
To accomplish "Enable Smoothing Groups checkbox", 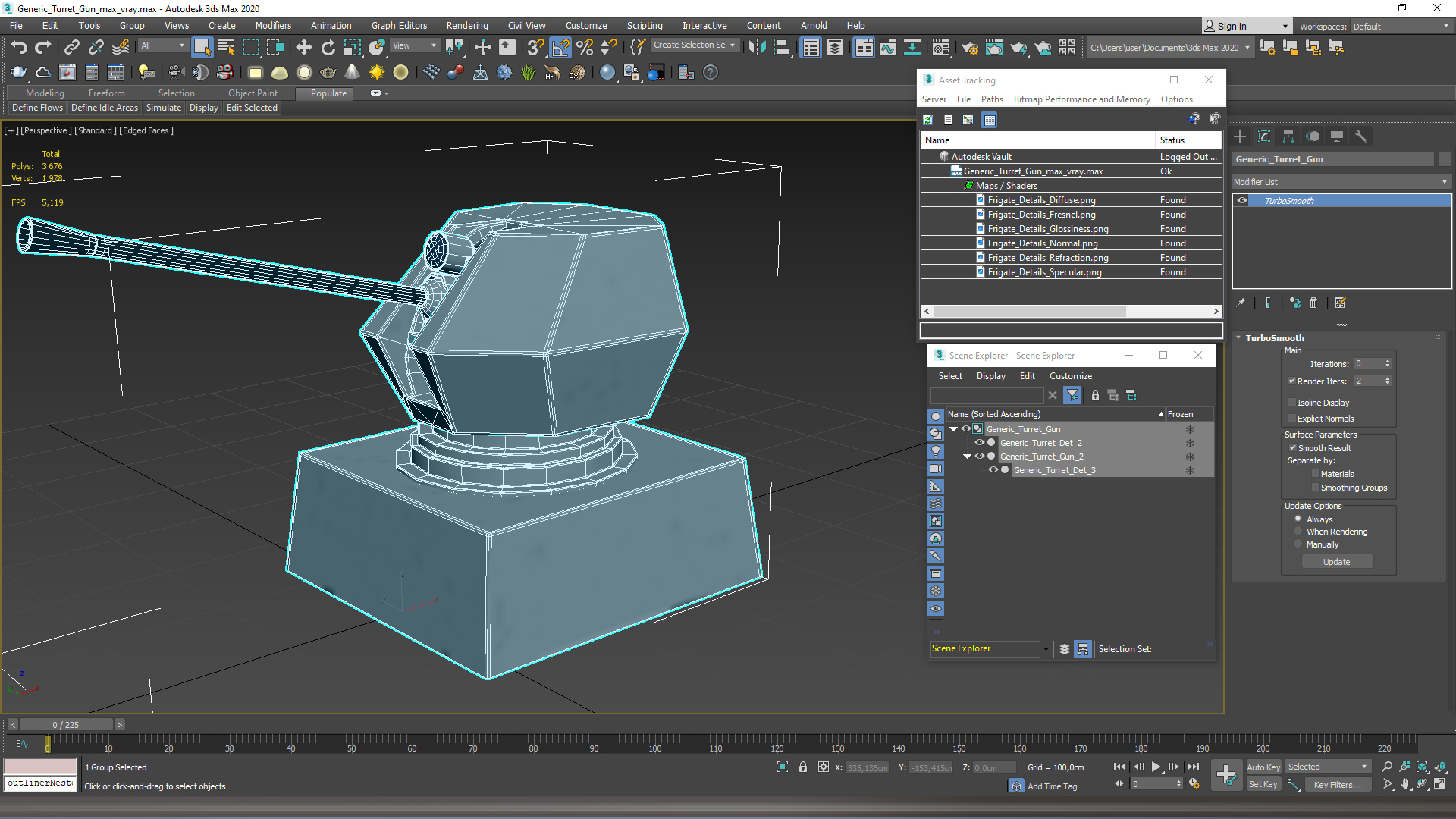I will coord(1315,487).
